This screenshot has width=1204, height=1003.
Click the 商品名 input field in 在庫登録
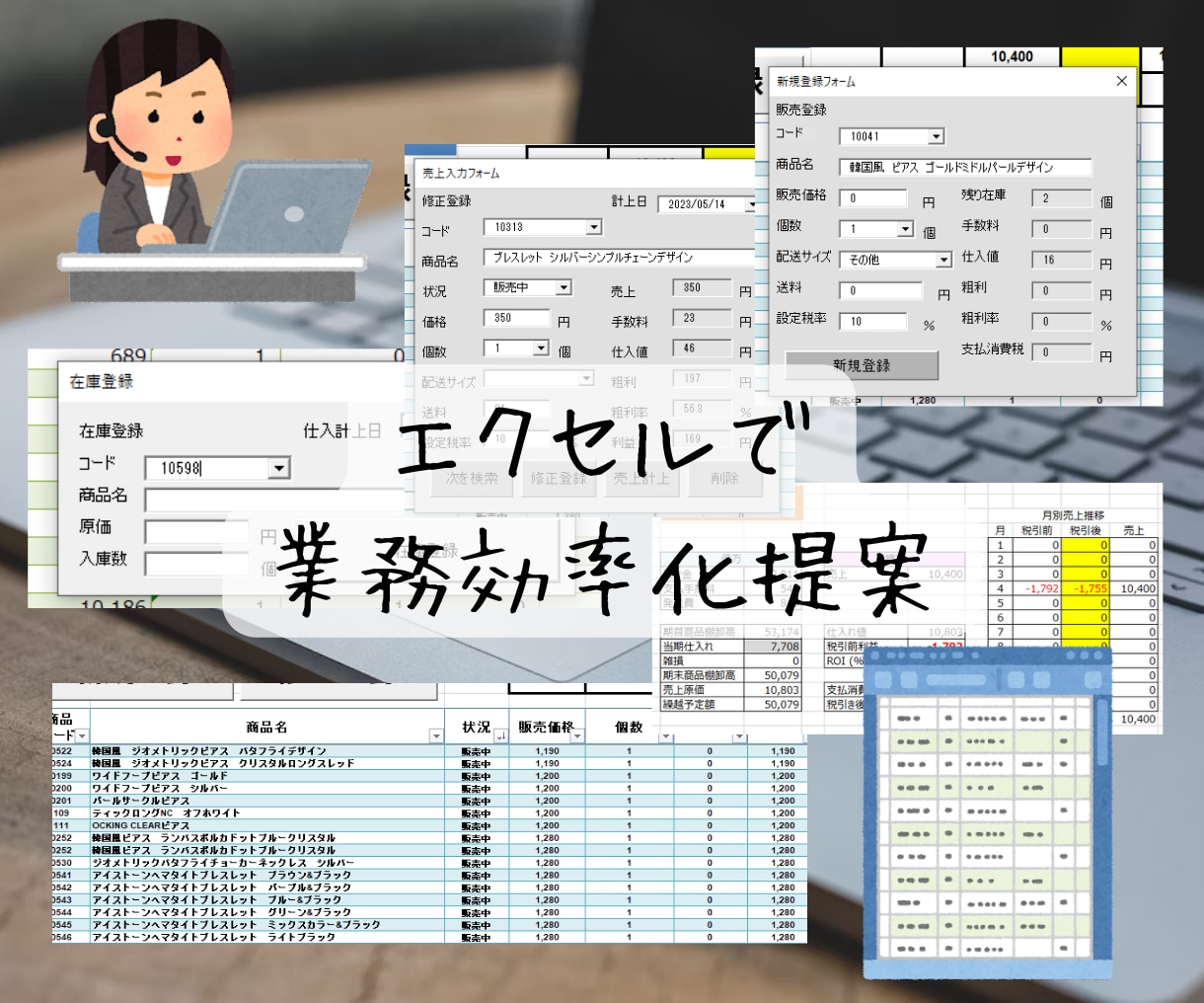[276, 499]
